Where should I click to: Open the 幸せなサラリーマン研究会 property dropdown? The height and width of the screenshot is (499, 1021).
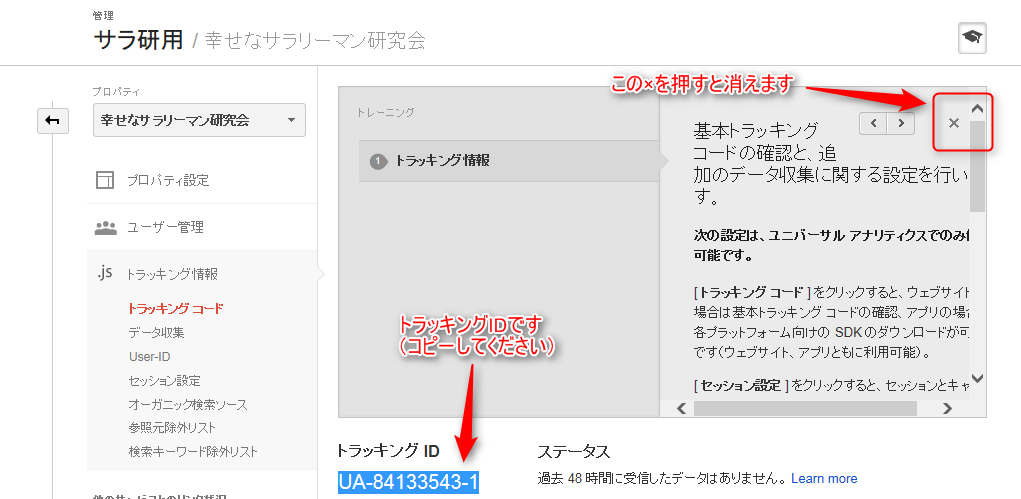(199, 121)
